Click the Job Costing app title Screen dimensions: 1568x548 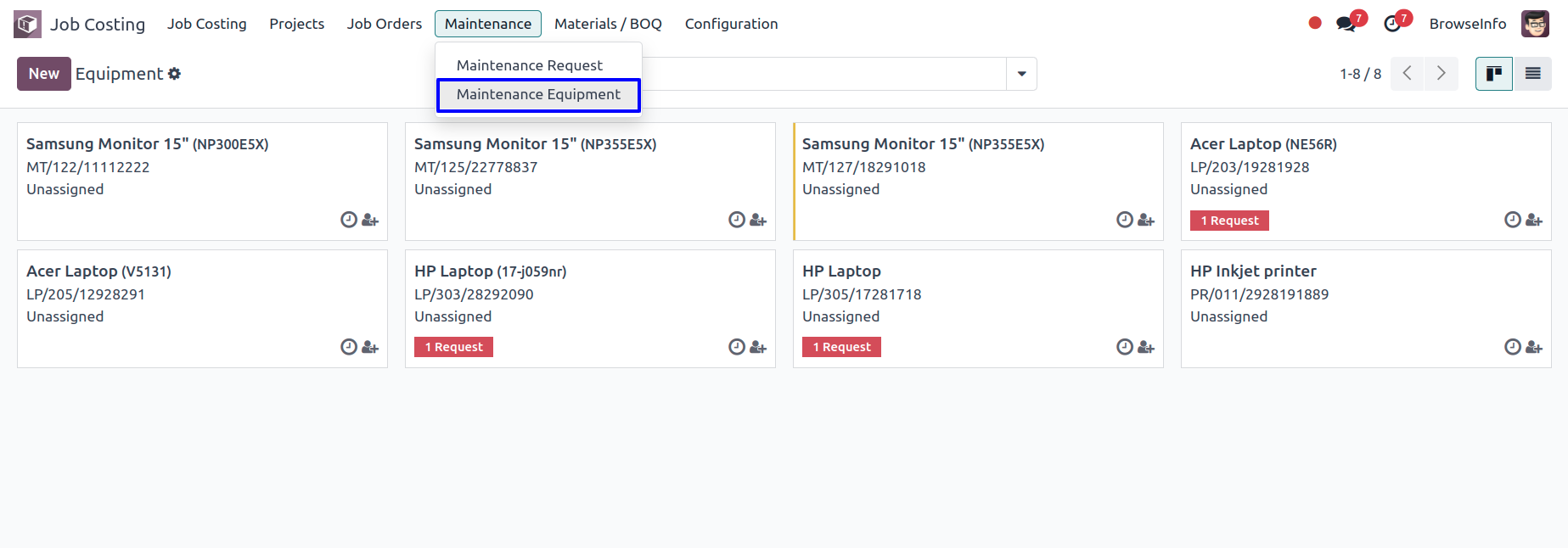pos(98,25)
